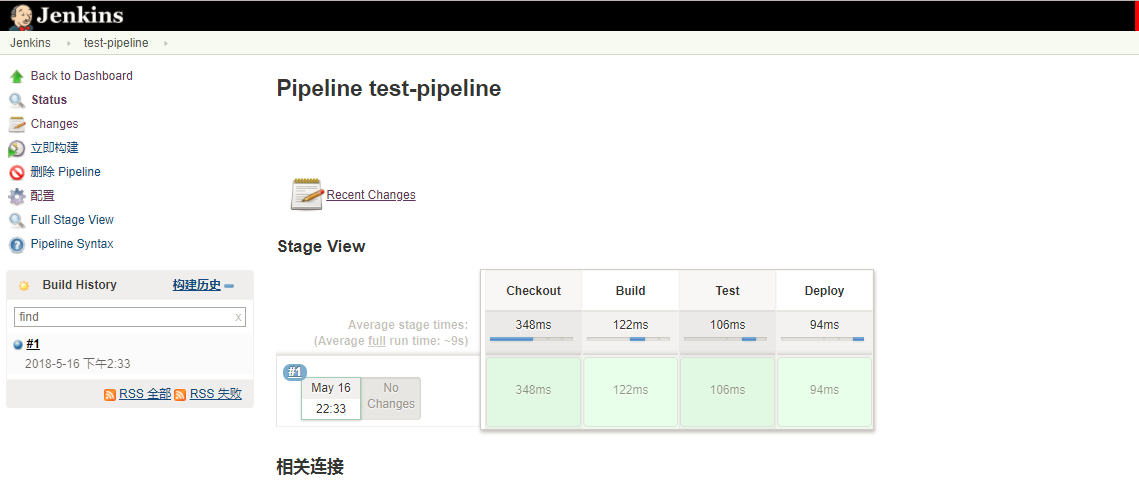This screenshot has width=1139, height=497.
Task: Click the large Recent Changes notepad icon
Action: (x=307, y=194)
